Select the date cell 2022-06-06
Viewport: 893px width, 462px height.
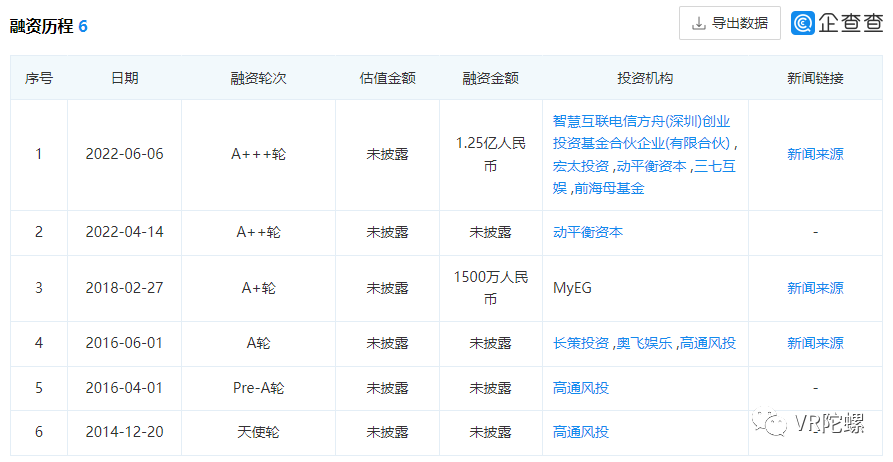tap(125, 154)
